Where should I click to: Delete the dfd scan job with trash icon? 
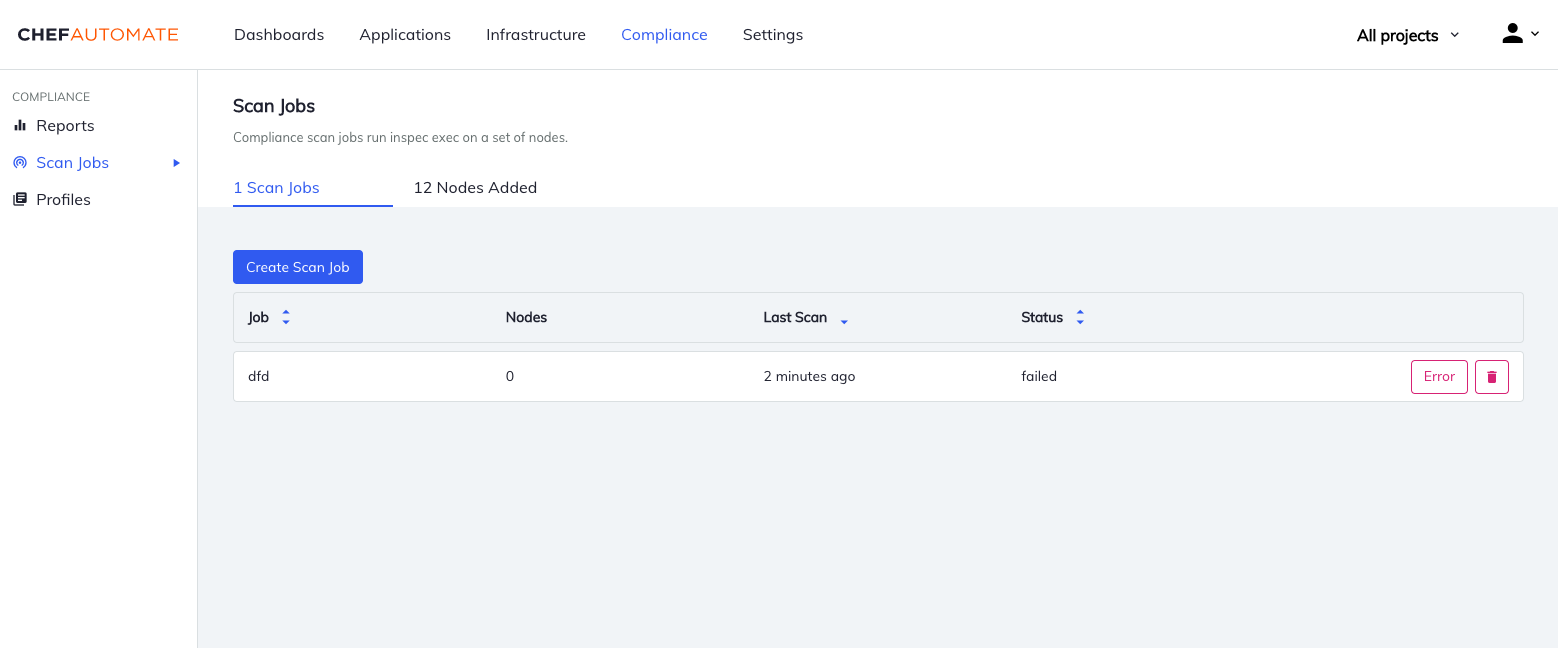click(x=1491, y=376)
